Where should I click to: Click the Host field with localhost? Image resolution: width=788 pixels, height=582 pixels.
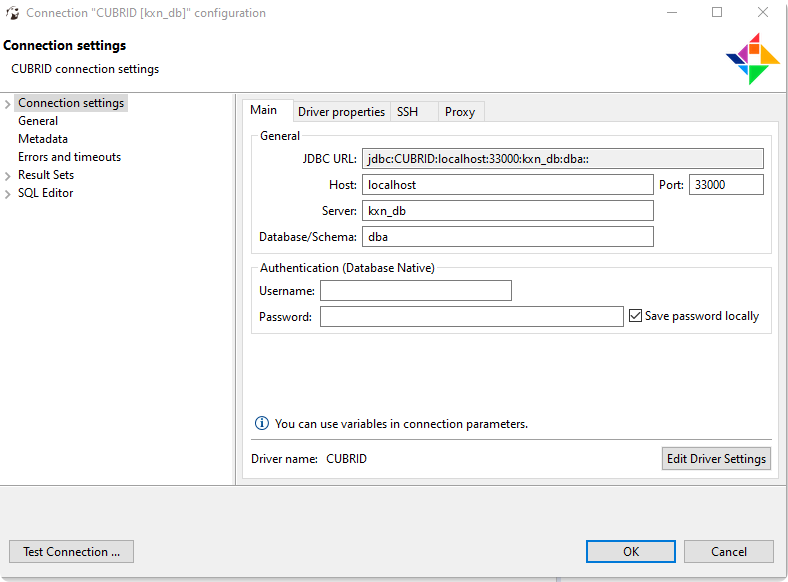508,184
